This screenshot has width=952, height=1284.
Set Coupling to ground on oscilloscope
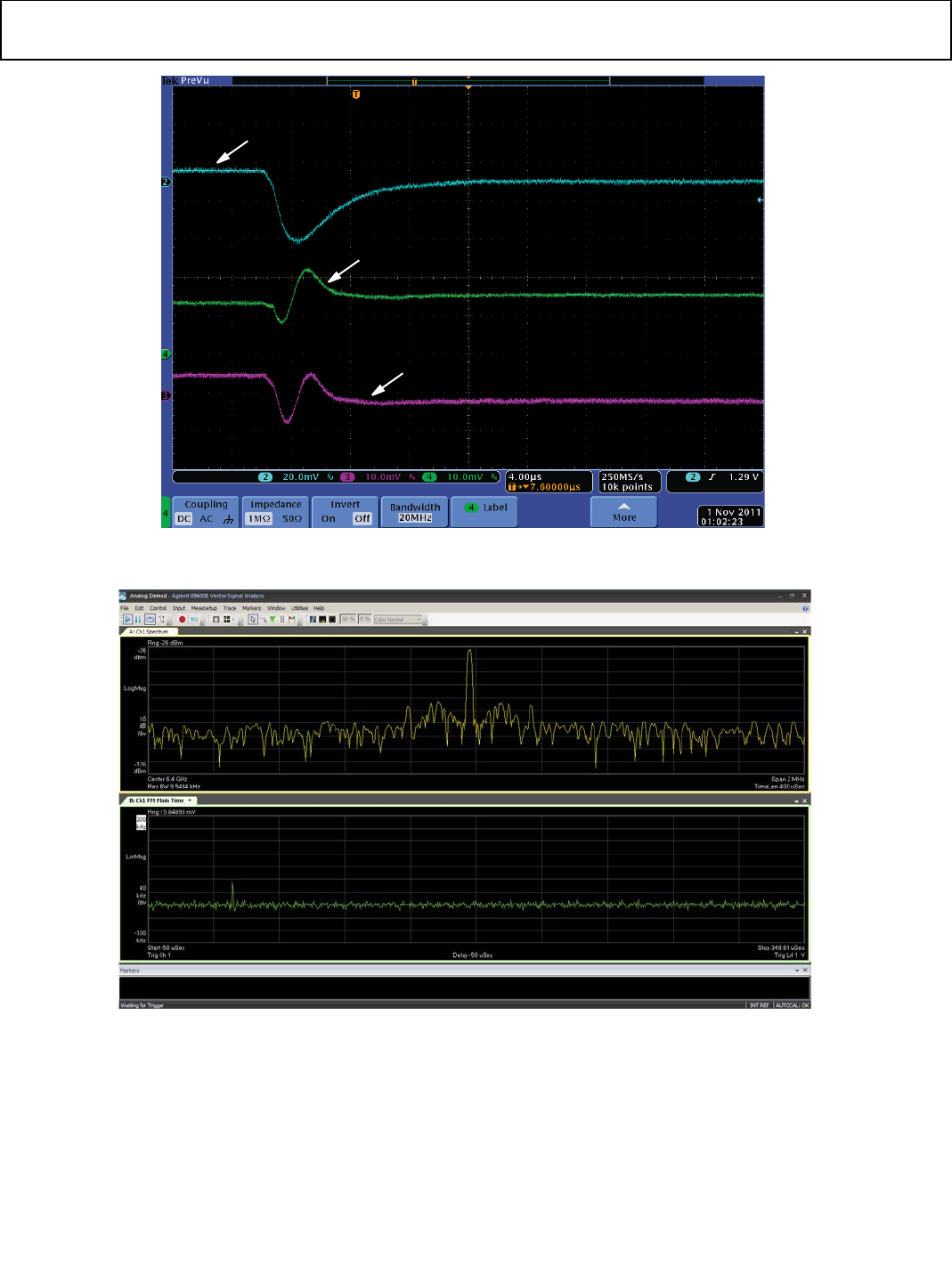(x=229, y=519)
